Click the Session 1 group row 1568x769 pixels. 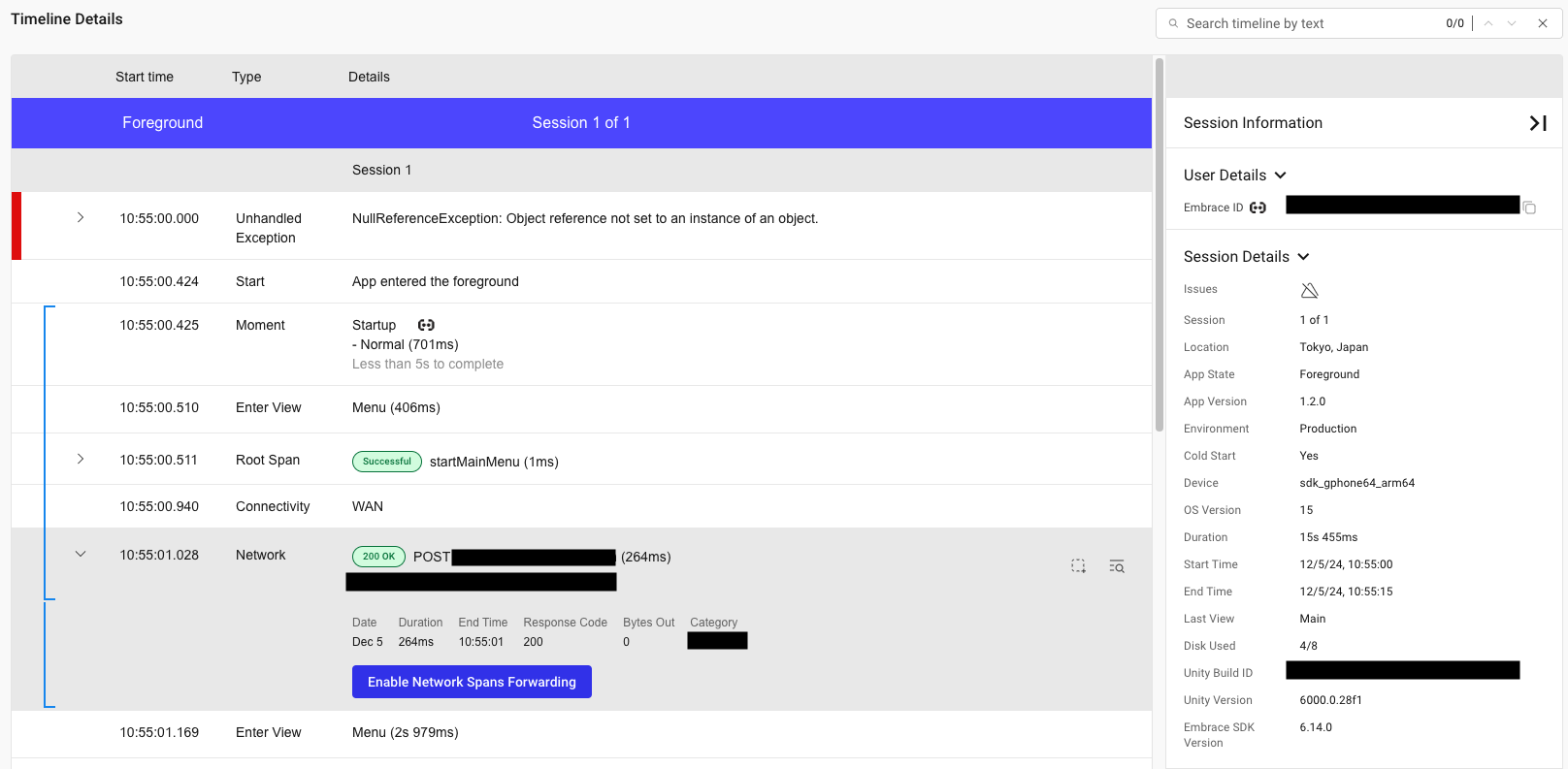tap(581, 170)
